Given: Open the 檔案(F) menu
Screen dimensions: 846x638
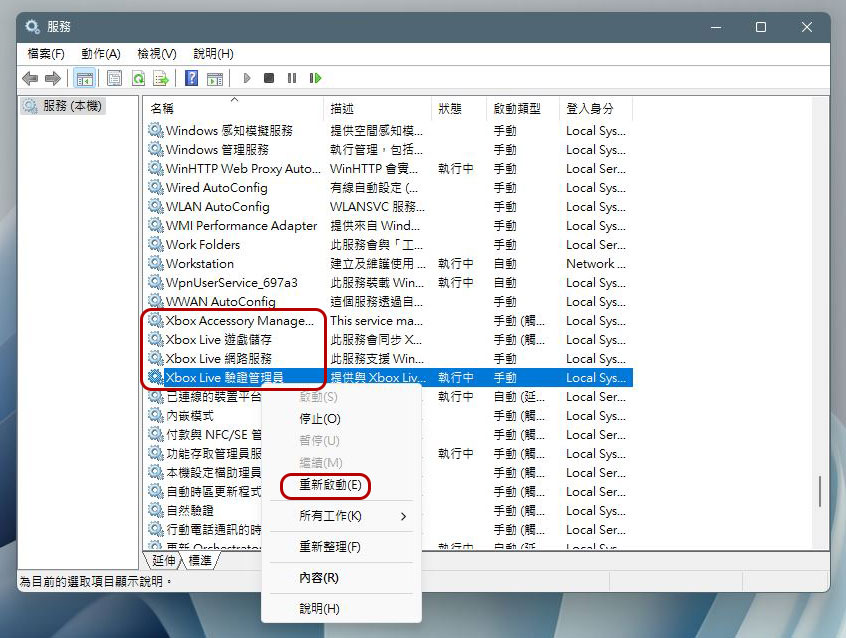Looking at the screenshot, I should 46,54.
